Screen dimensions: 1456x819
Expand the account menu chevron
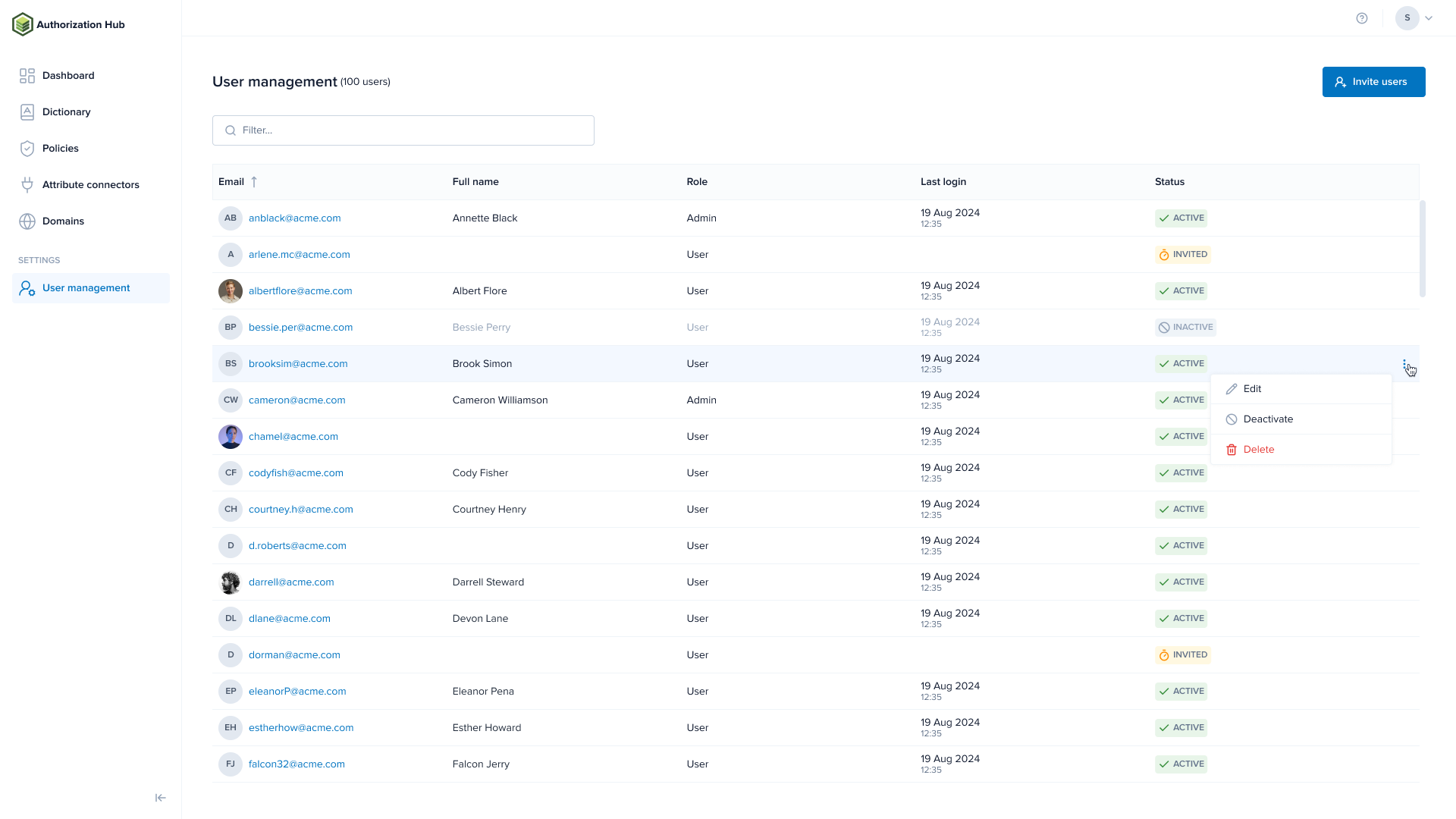click(1429, 18)
